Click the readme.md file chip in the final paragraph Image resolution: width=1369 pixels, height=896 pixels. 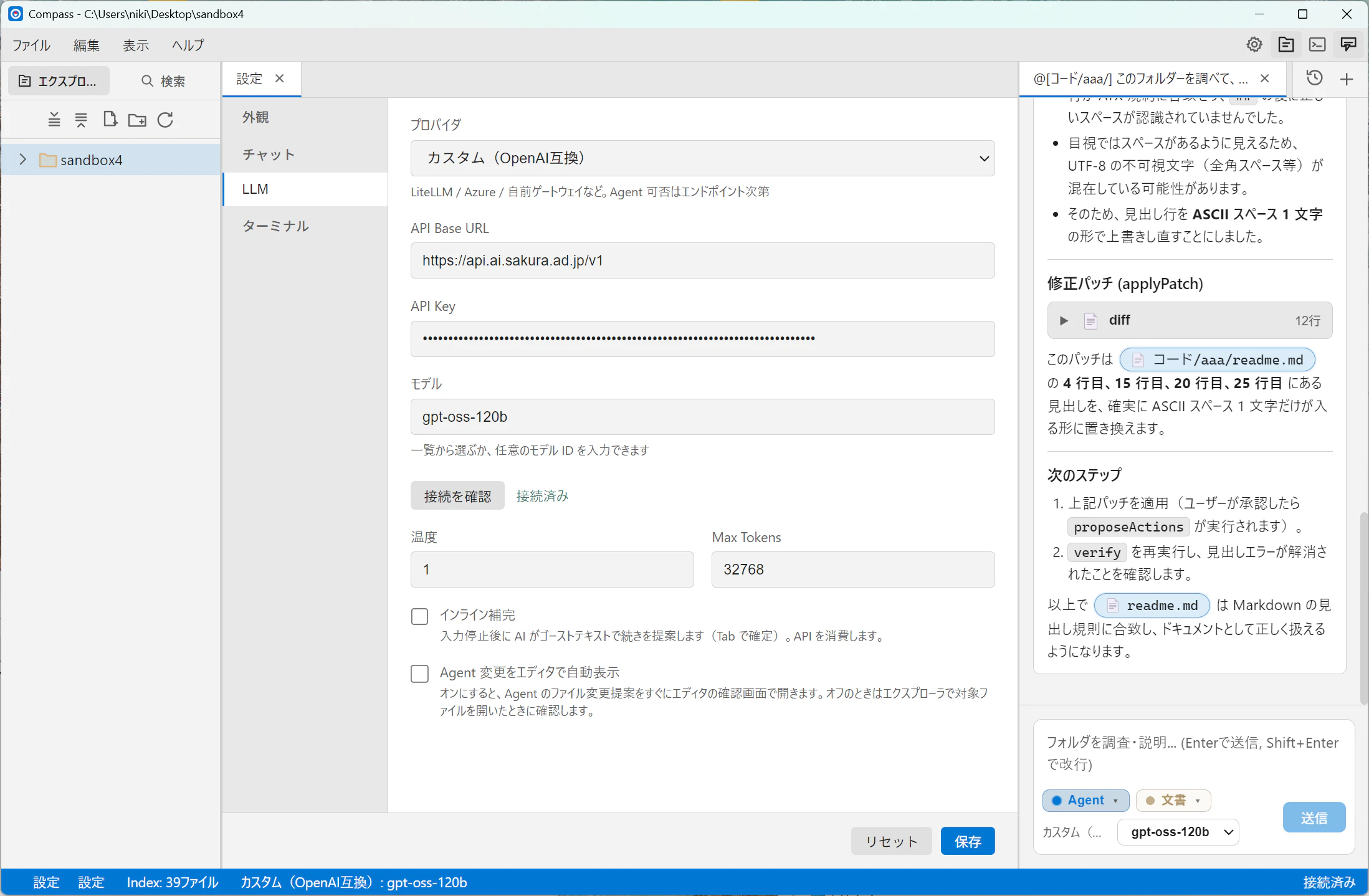coord(1152,605)
